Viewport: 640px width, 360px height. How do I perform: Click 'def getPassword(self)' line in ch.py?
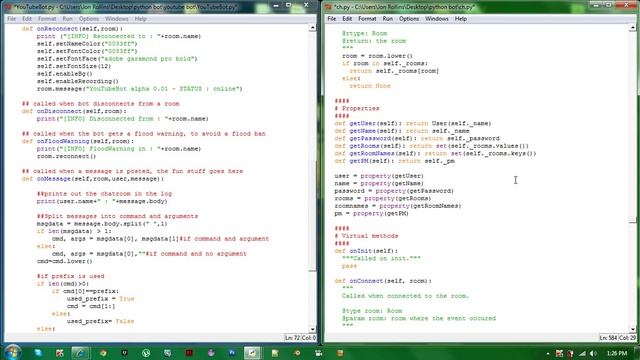coord(417,138)
